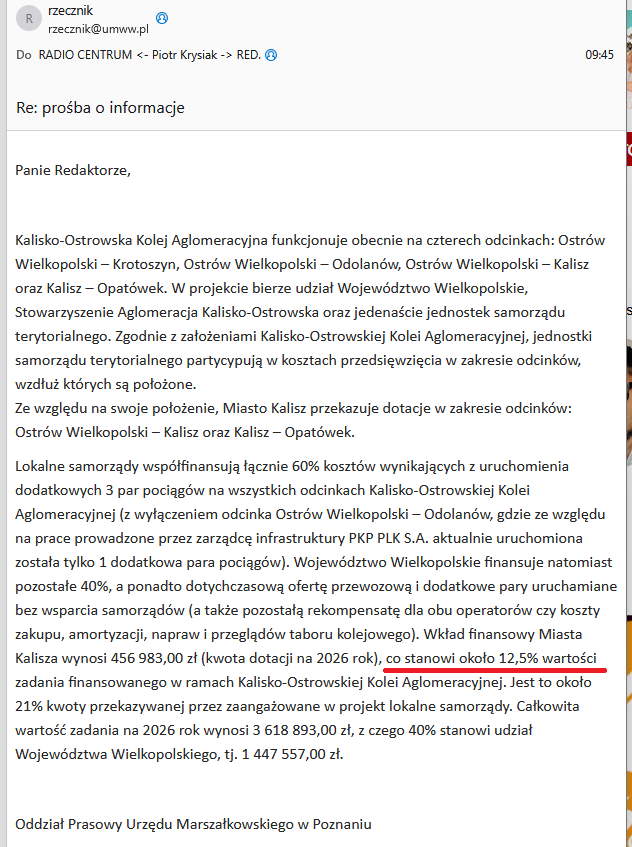
Task: Click the total value "3 618 893,00 zł"
Action: coord(296,730)
